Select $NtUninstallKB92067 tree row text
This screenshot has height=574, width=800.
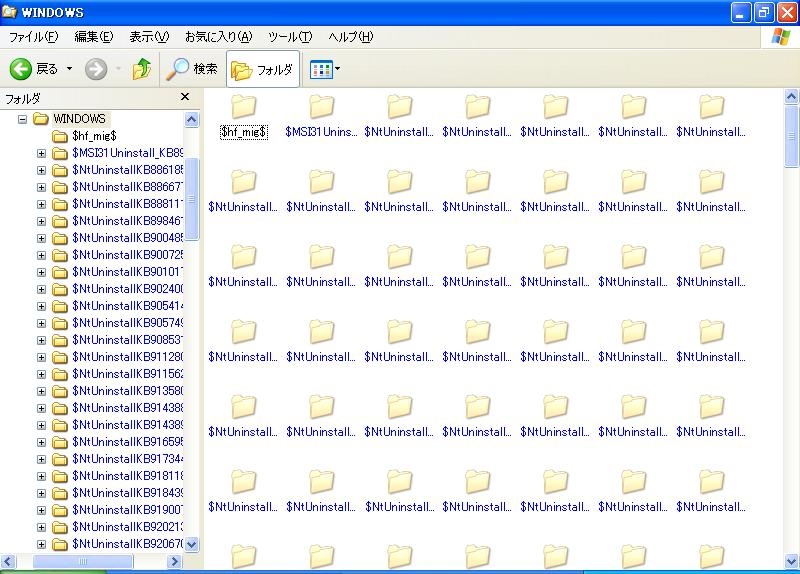(x=128, y=544)
